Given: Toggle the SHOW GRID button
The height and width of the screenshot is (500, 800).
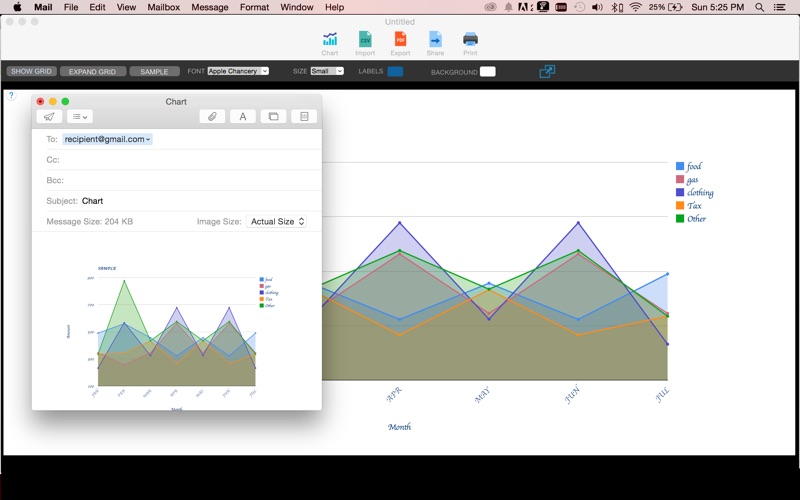Looking at the screenshot, I should coord(32,71).
